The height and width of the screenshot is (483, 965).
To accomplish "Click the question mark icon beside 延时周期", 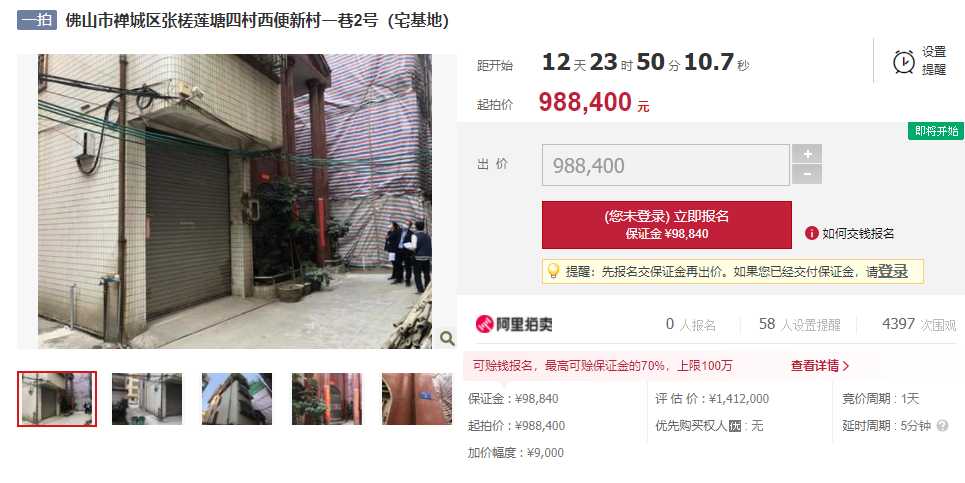I will tap(942, 426).
